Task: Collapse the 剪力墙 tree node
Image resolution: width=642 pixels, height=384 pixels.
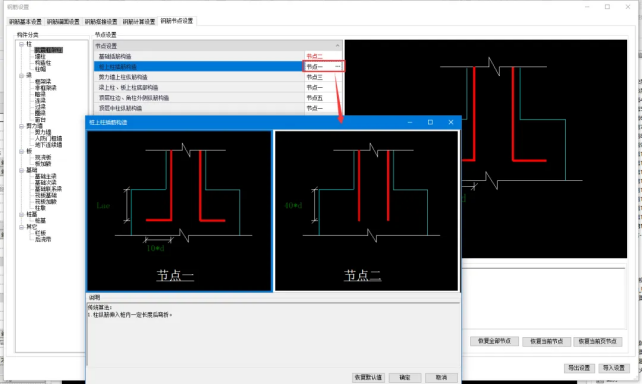Action: 21,126
